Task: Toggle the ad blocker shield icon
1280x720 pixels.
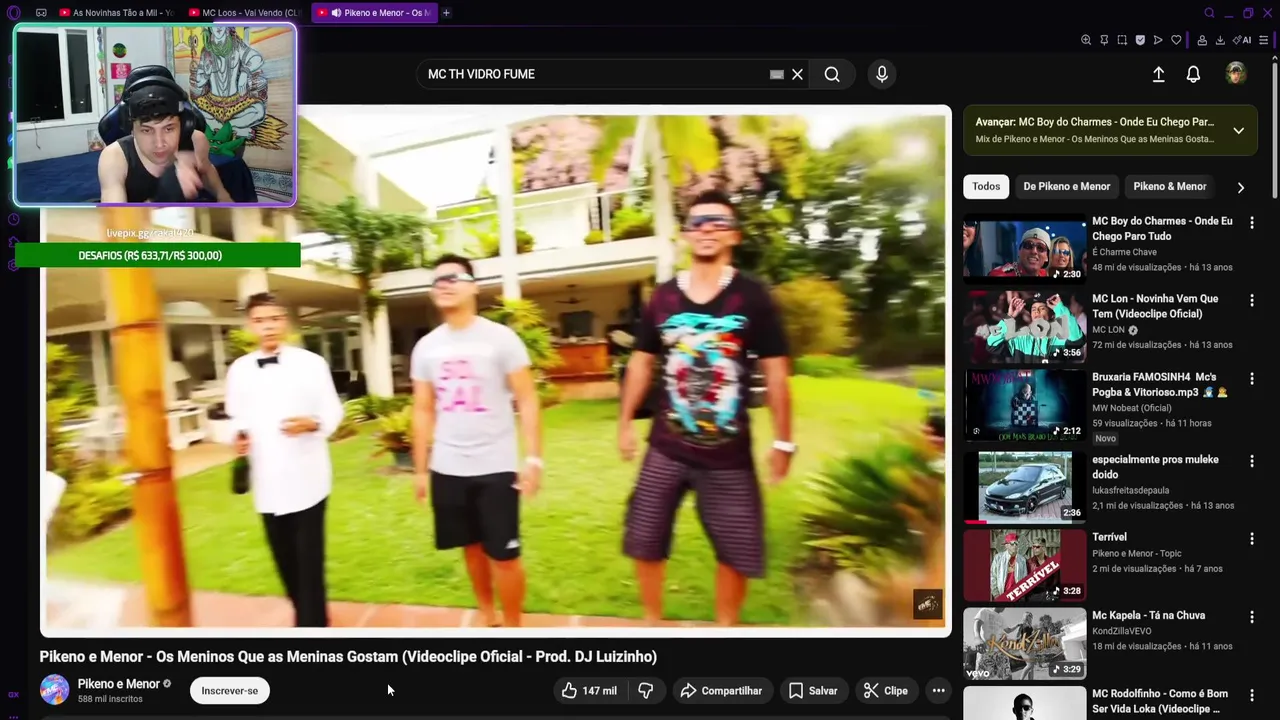Action: pyautogui.click(x=1140, y=40)
